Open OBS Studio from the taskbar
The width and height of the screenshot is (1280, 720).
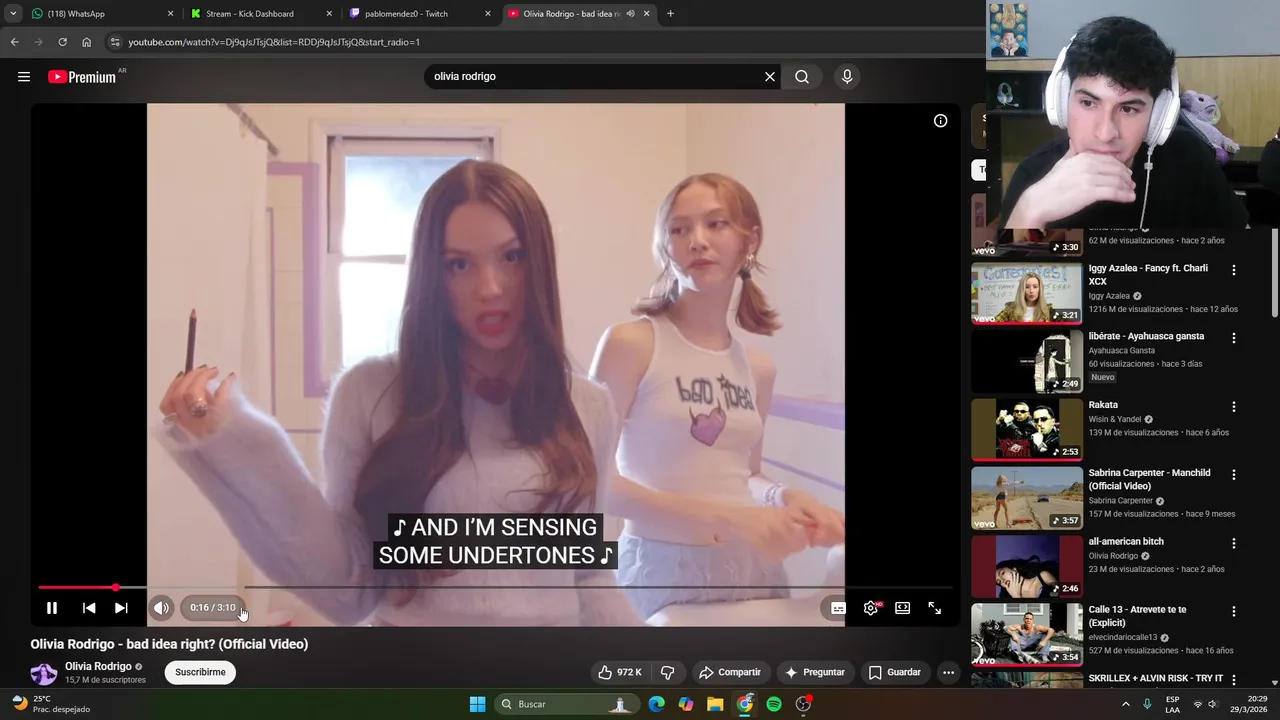(803, 704)
